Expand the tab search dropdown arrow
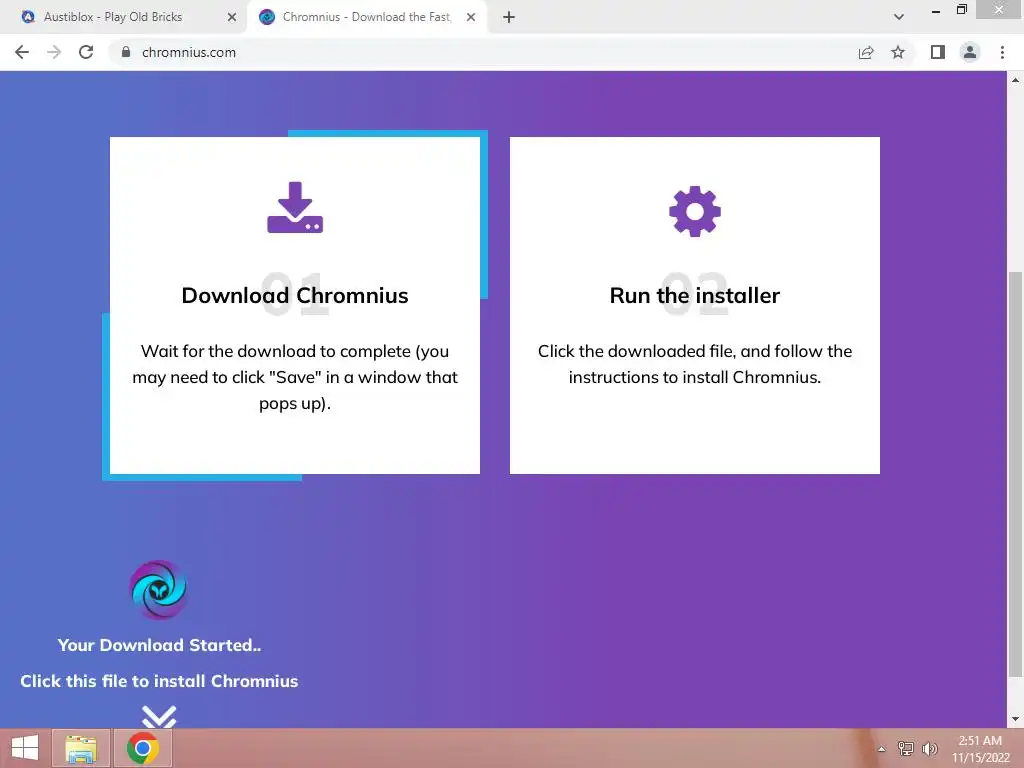Viewport: 1024px width, 768px height. coord(899,18)
